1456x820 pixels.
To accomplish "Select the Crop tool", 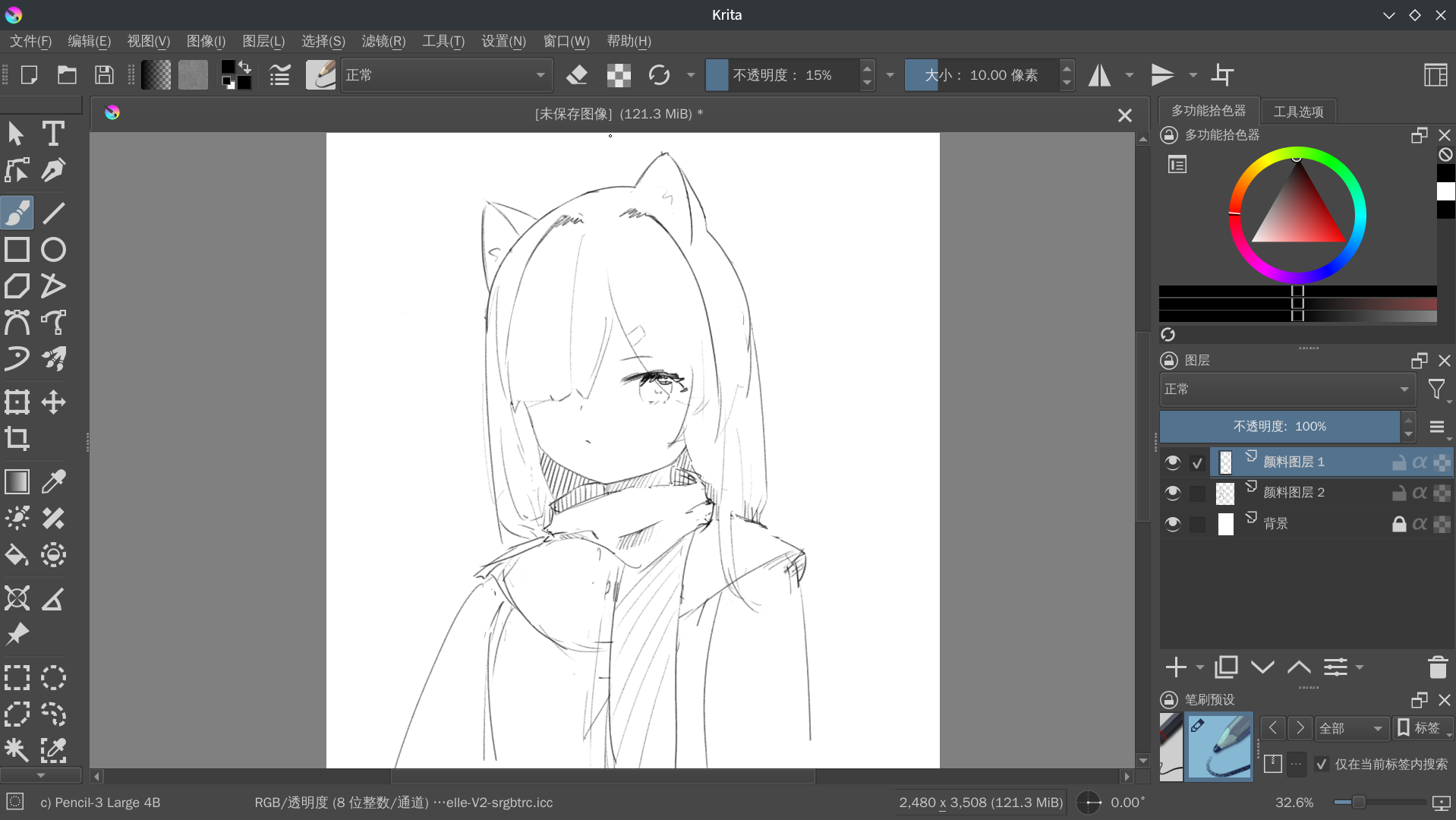I will 17,439.
